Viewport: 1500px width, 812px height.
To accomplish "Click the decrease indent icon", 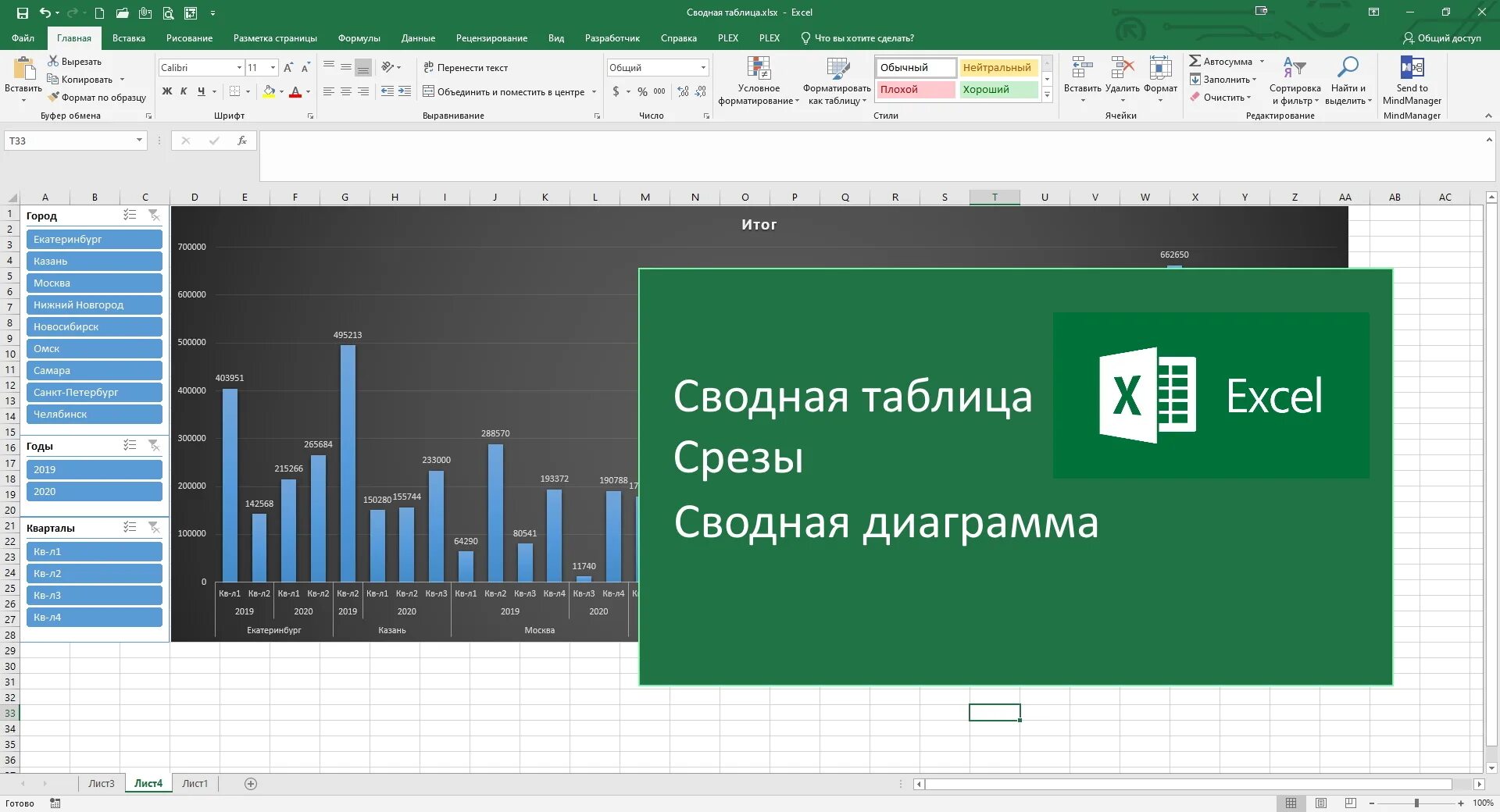I will pos(387,91).
